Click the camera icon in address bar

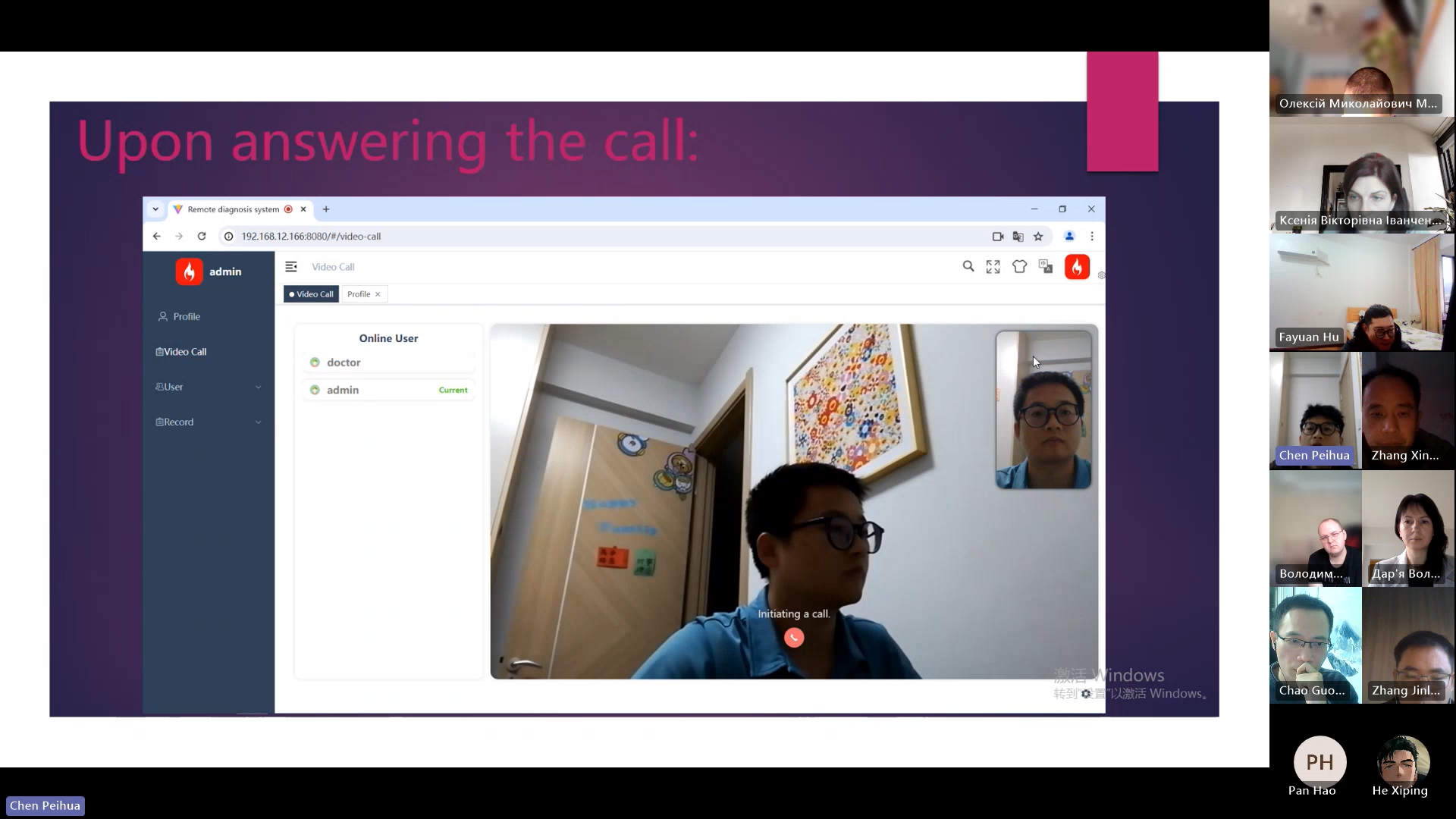click(x=998, y=237)
